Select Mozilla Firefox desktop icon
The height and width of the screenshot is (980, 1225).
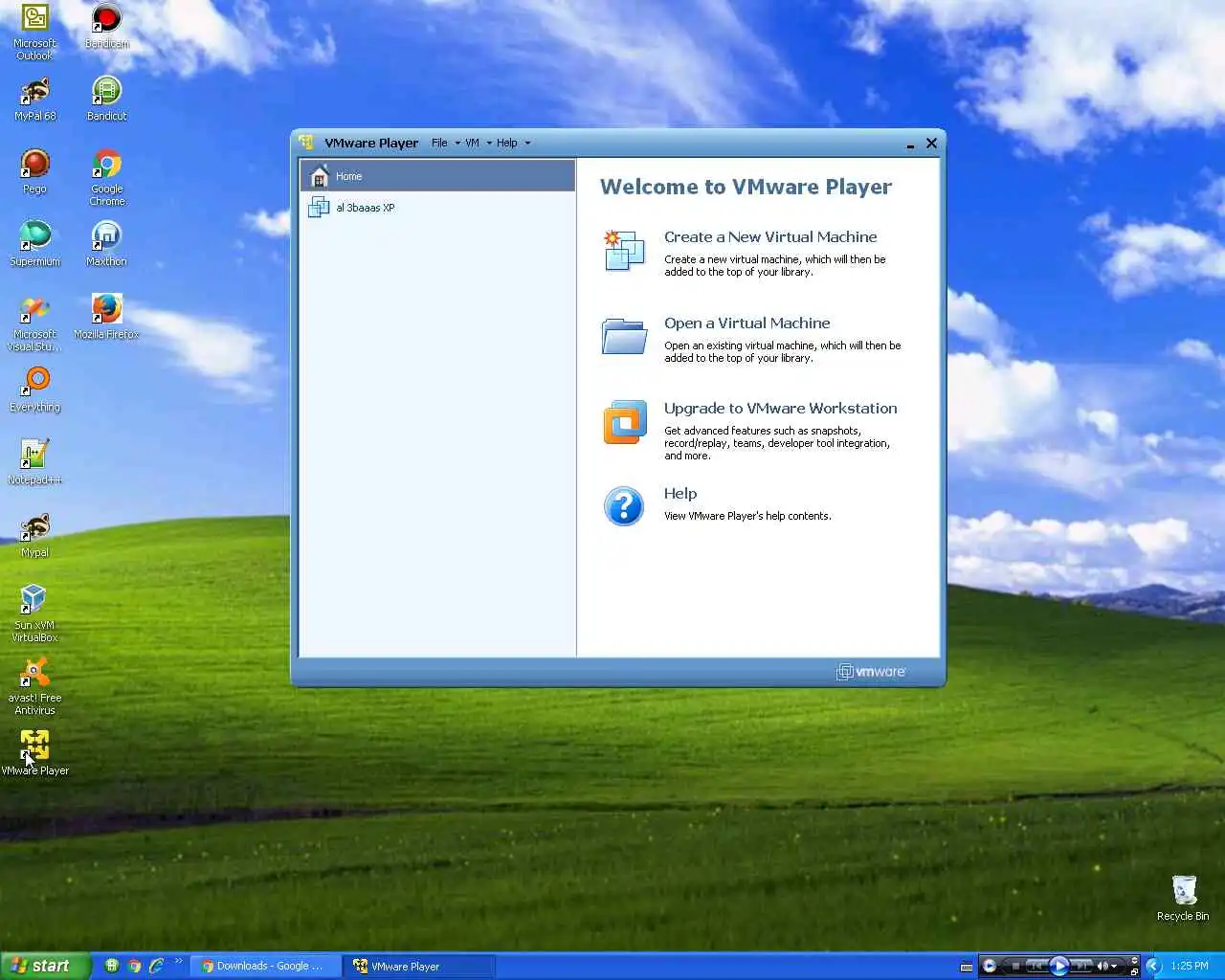click(106, 318)
